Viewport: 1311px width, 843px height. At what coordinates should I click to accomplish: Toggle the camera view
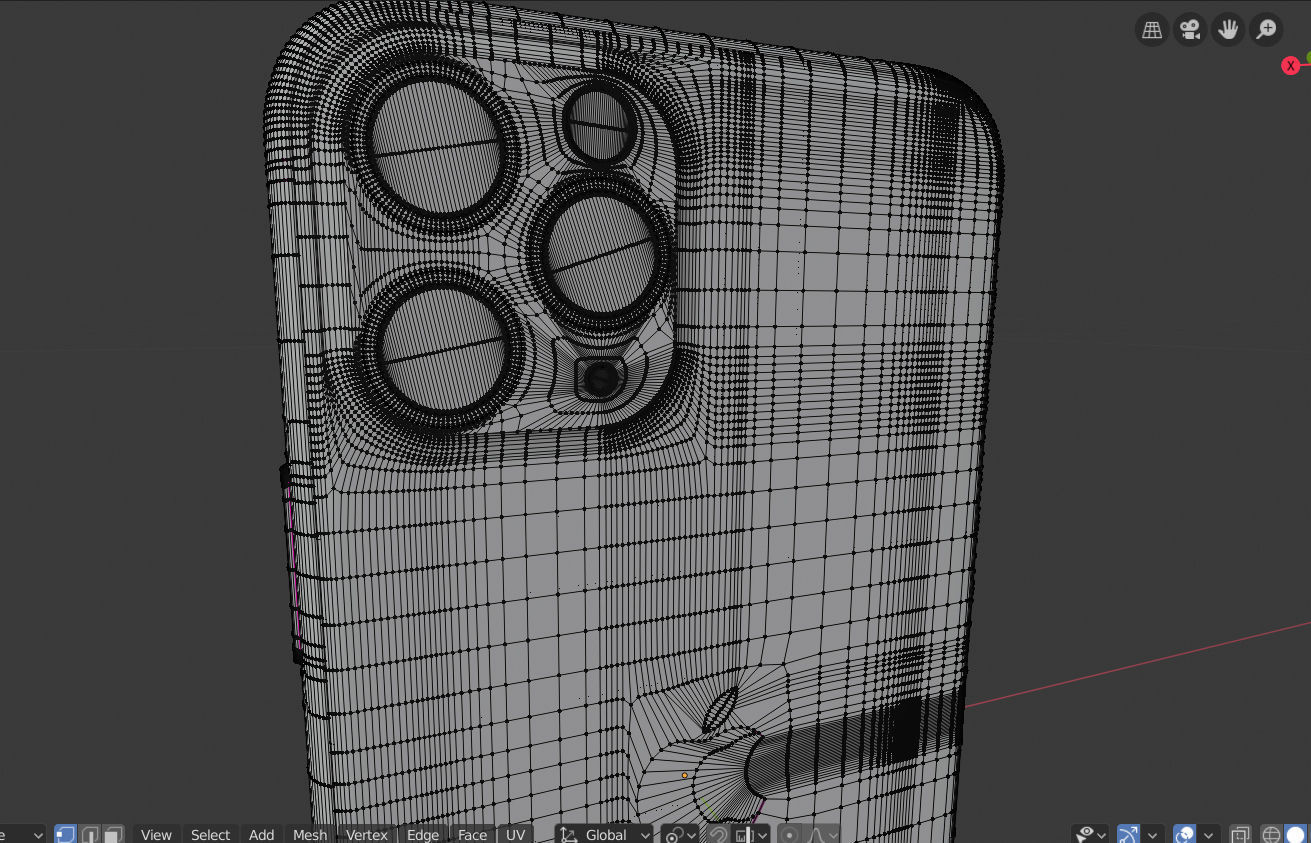point(1190,29)
